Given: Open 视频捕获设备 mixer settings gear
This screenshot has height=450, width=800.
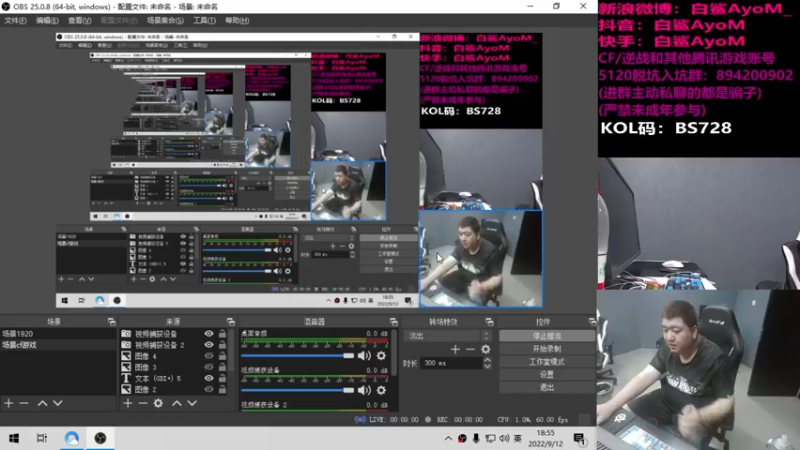Looking at the screenshot, I should coord(381,390).
